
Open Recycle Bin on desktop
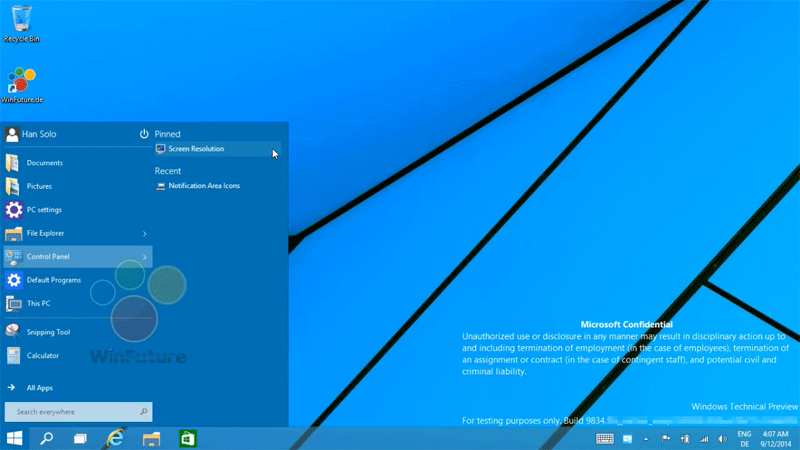pyautogui.click(x=21, y=20)
